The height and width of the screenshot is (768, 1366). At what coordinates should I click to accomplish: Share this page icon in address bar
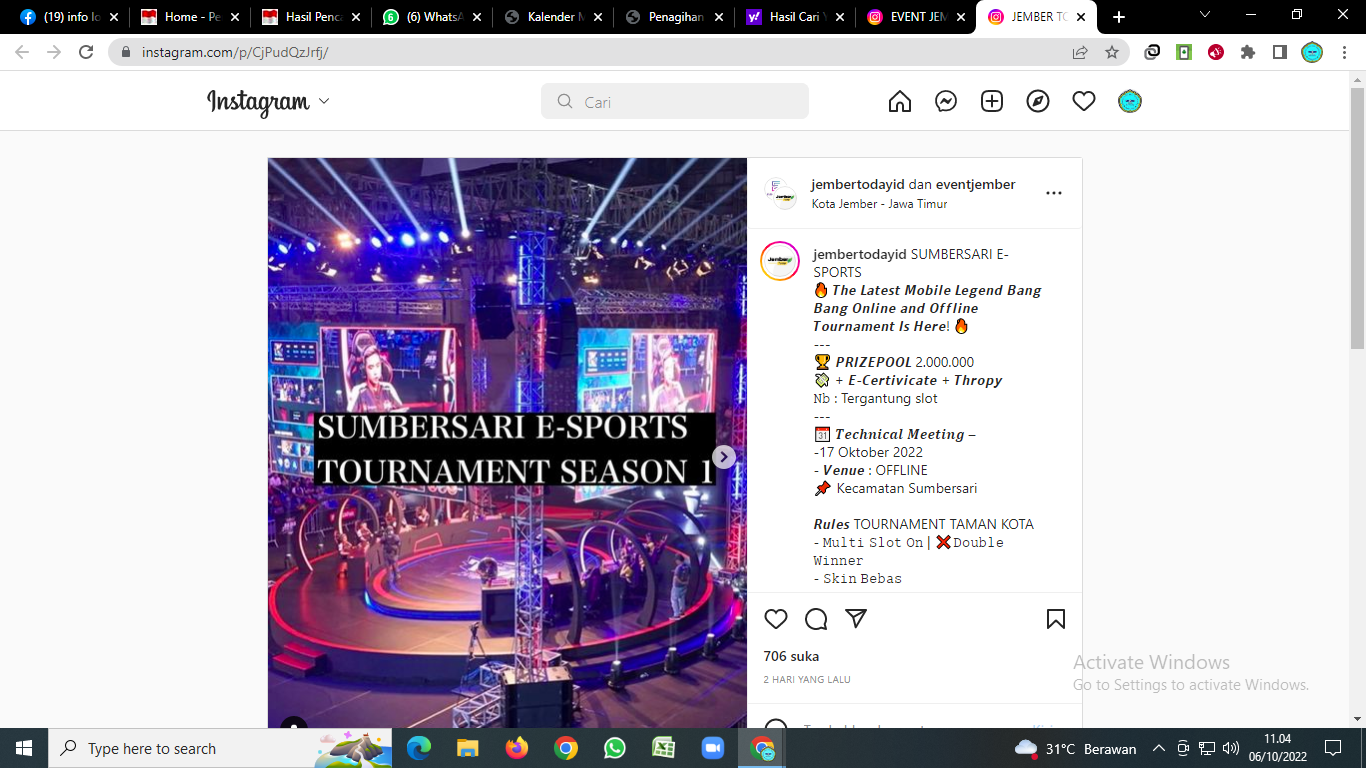[1080, 52]
